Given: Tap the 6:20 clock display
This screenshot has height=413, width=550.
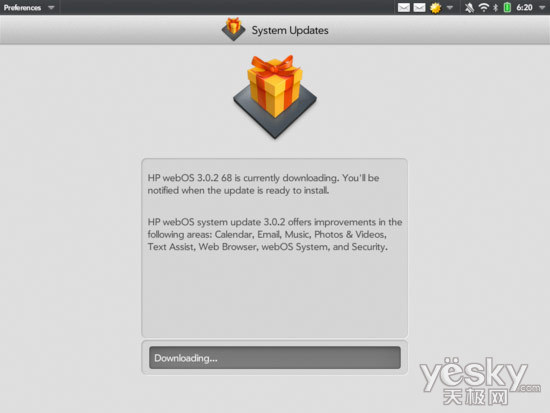Looking at the screenshot, I should (x=524, y=7).
